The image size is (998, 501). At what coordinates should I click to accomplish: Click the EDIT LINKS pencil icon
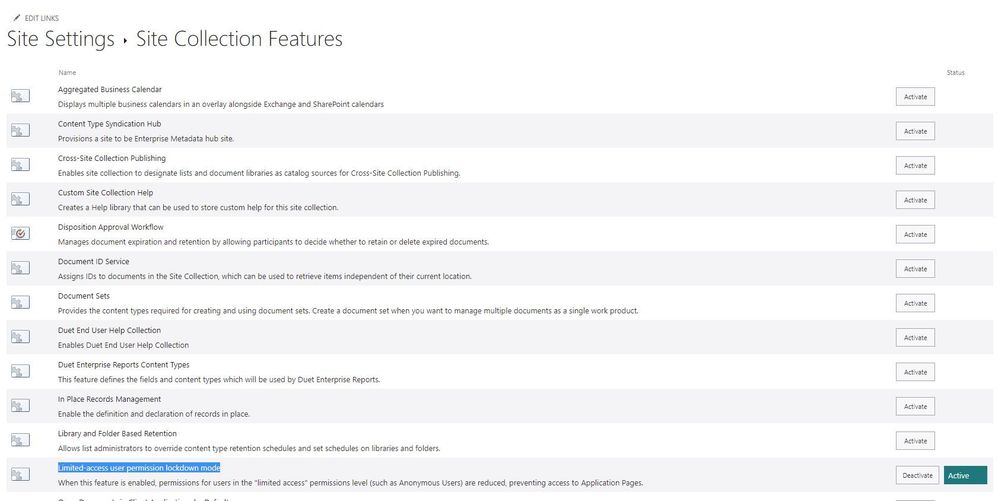coord(16,19)
